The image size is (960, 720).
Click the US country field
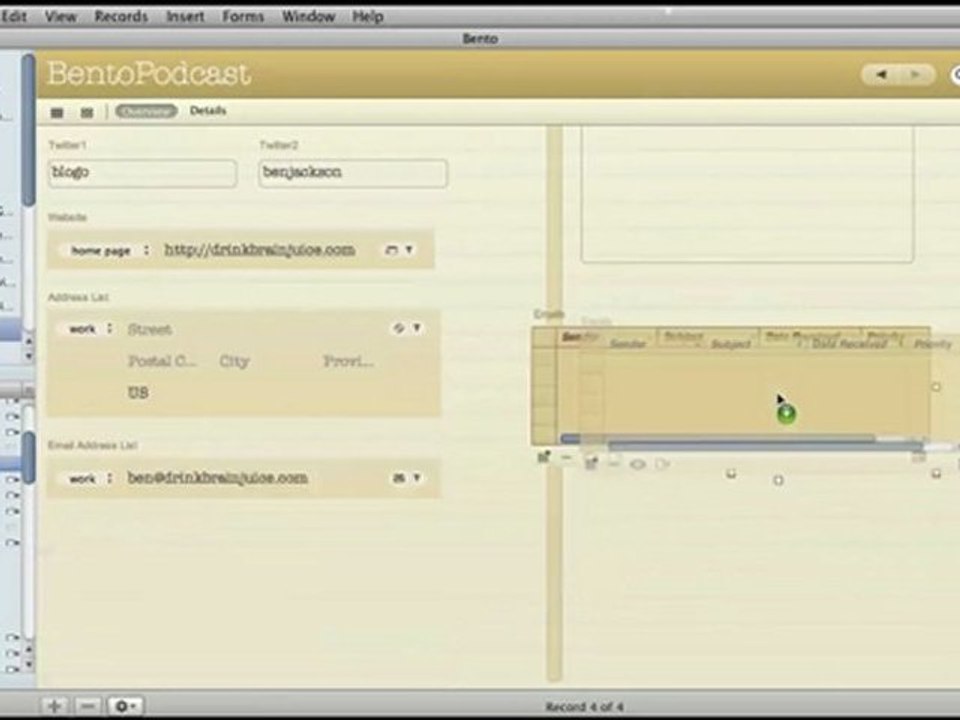(x=138, y=392)
